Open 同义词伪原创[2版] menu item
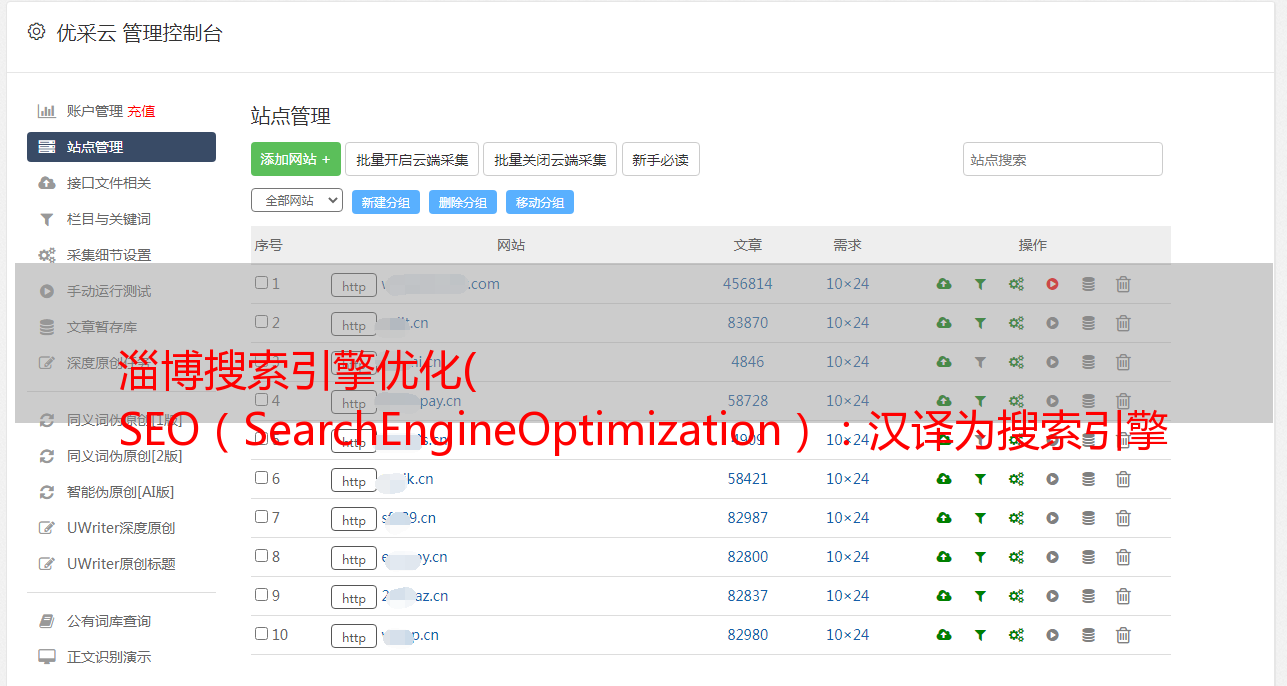This screenshot has width=1287, height=686. pos(124,456)
